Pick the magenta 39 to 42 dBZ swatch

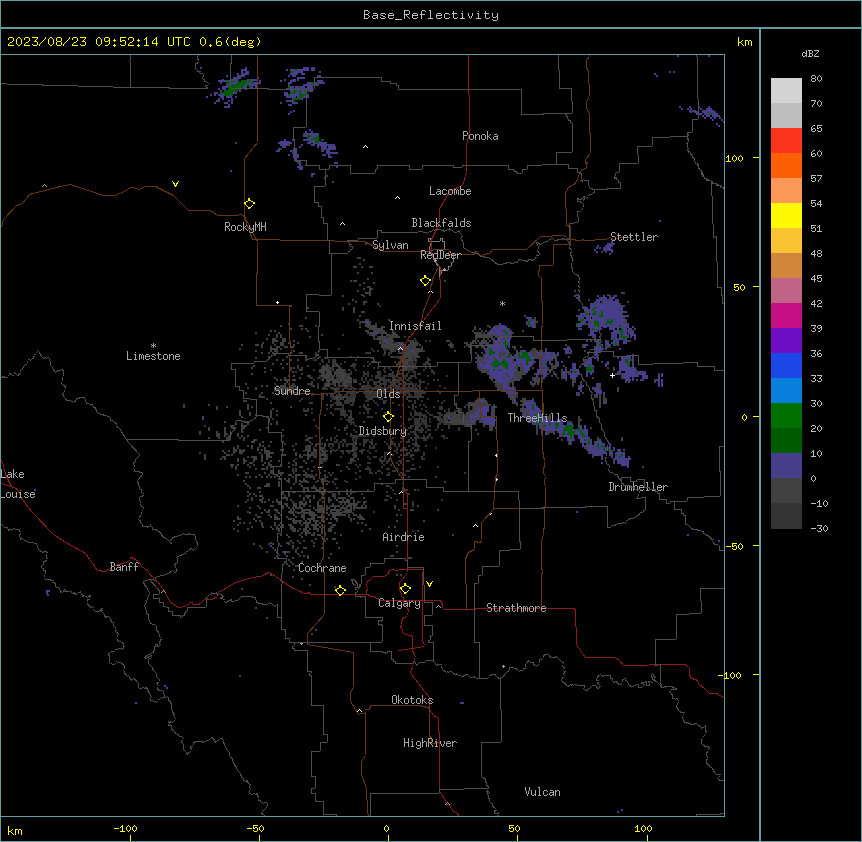coord(786,315)
